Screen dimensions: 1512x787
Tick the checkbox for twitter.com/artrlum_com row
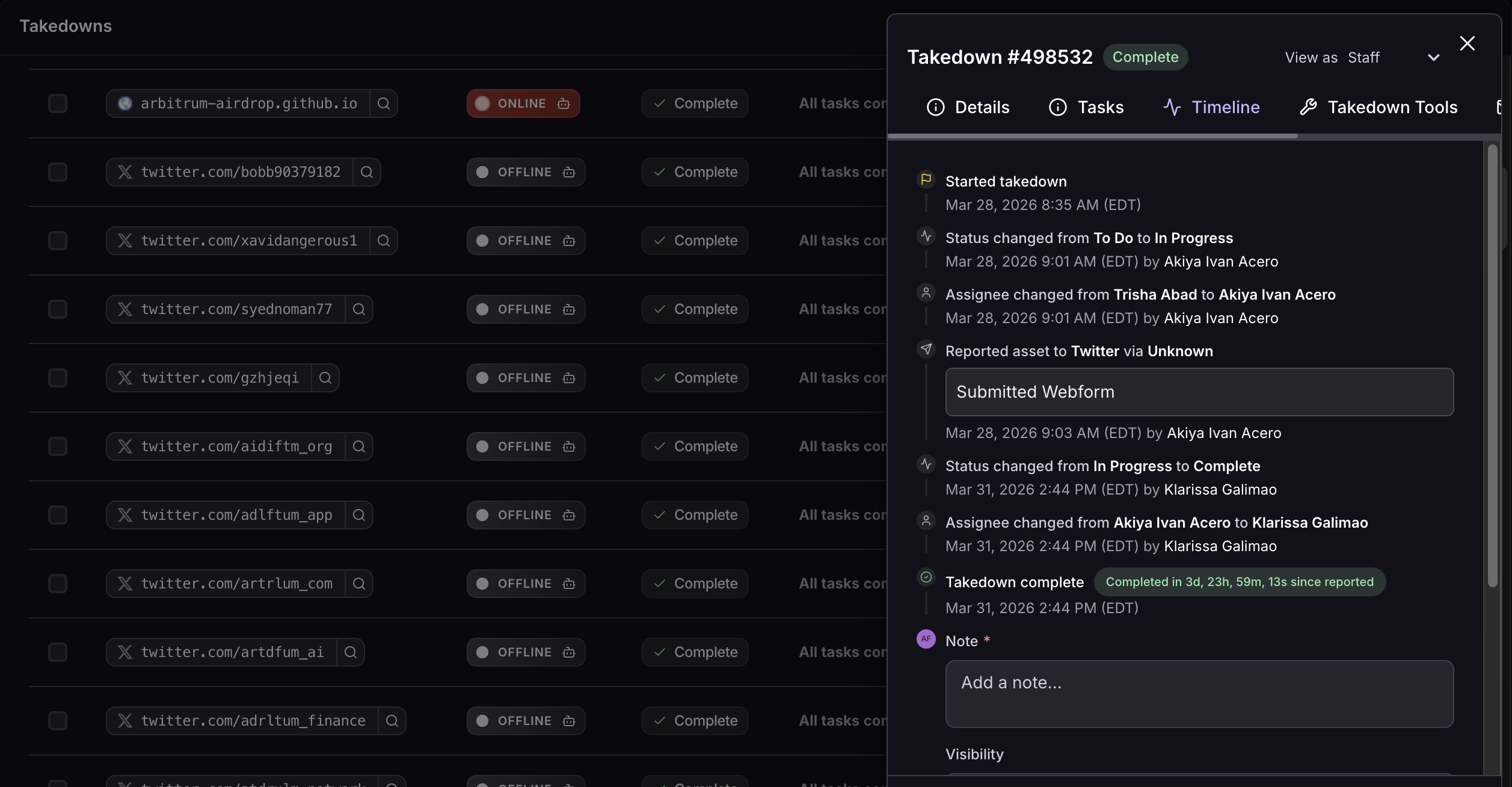click(x=58, y=584)
